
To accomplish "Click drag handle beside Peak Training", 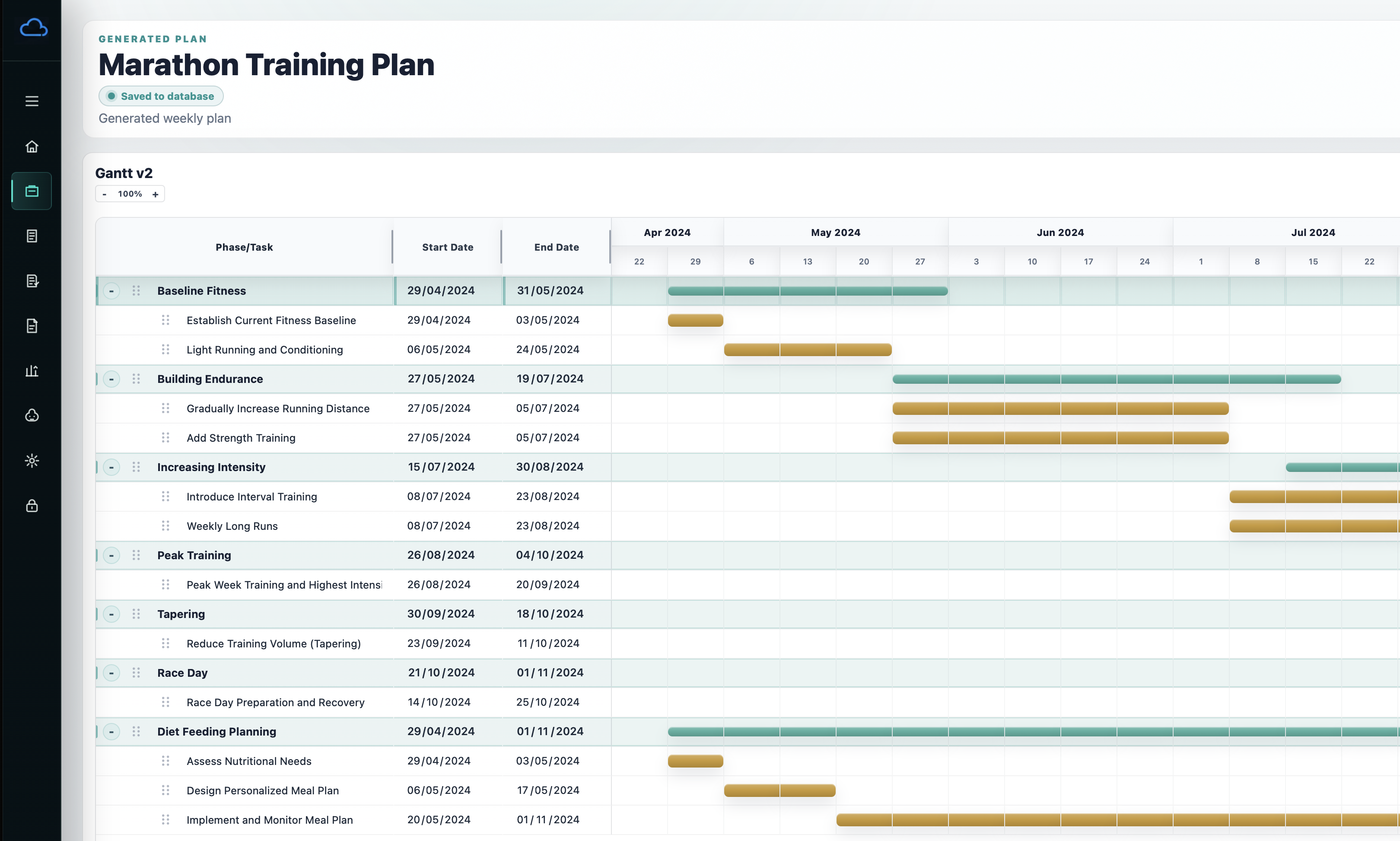I will point(136,555).
